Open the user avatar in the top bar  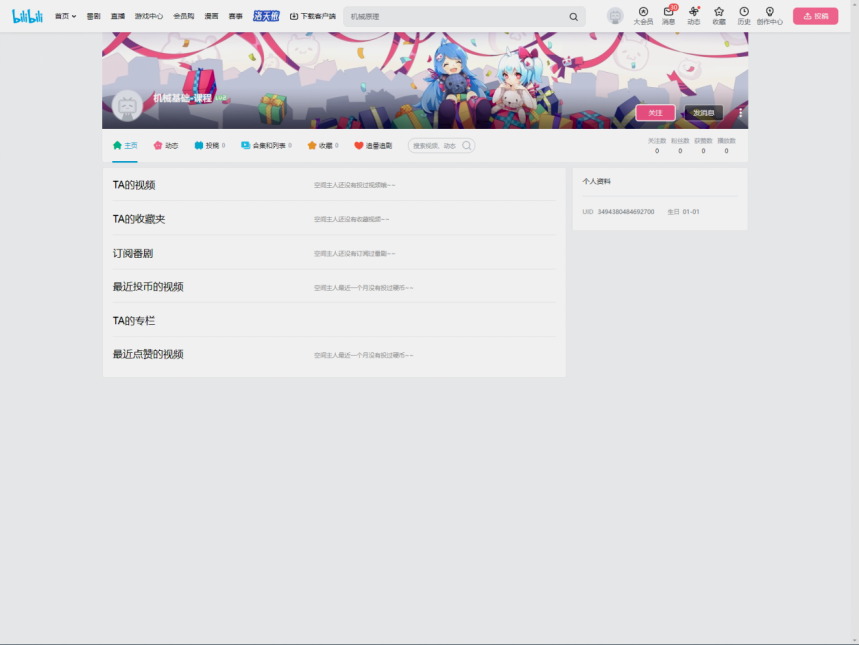point(615,16)
